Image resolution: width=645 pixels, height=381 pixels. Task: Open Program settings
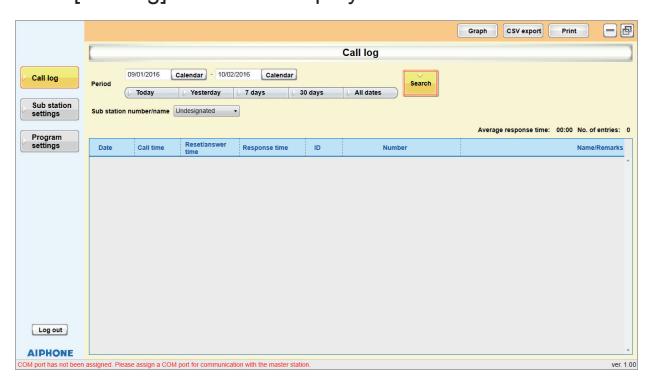[49, 141]
